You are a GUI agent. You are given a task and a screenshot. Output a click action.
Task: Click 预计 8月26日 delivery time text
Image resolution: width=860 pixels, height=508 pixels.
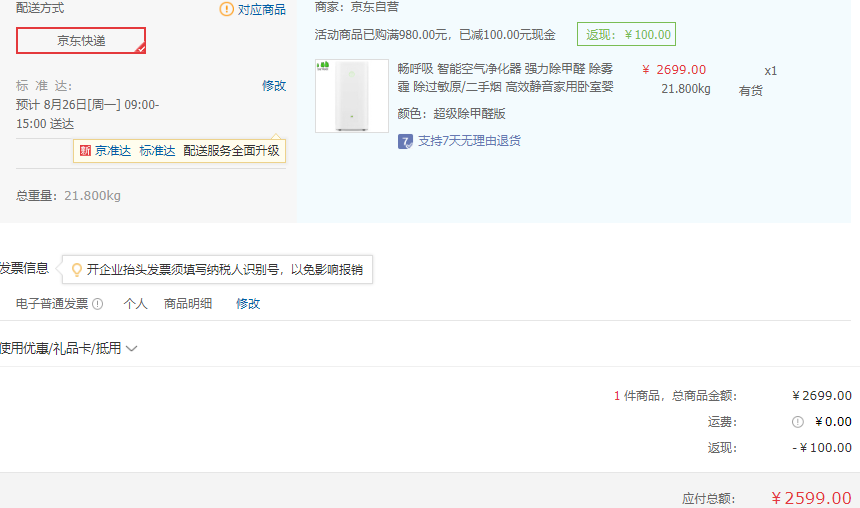click(88, 114)
